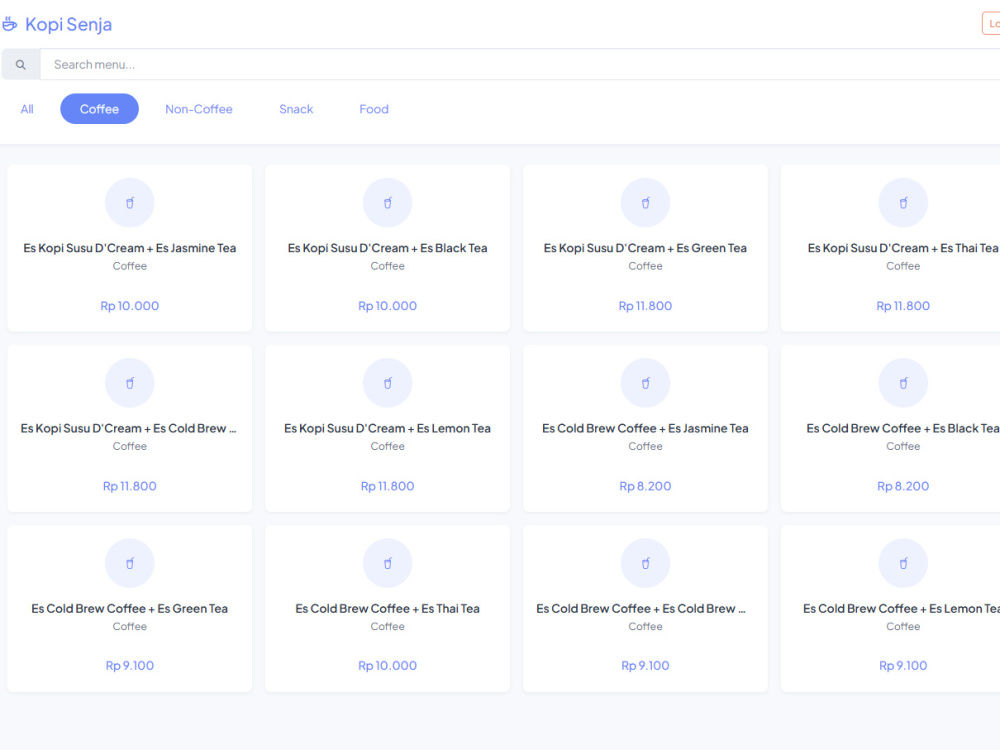Click the title Es Cold Brew Coffee + Es Thai Tea

[387, 608]
